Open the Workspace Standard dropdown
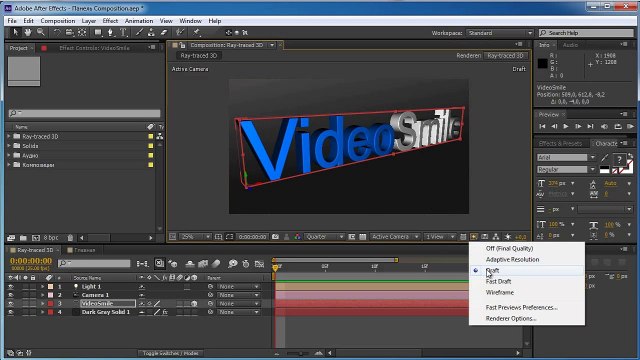 coord(500,33)
